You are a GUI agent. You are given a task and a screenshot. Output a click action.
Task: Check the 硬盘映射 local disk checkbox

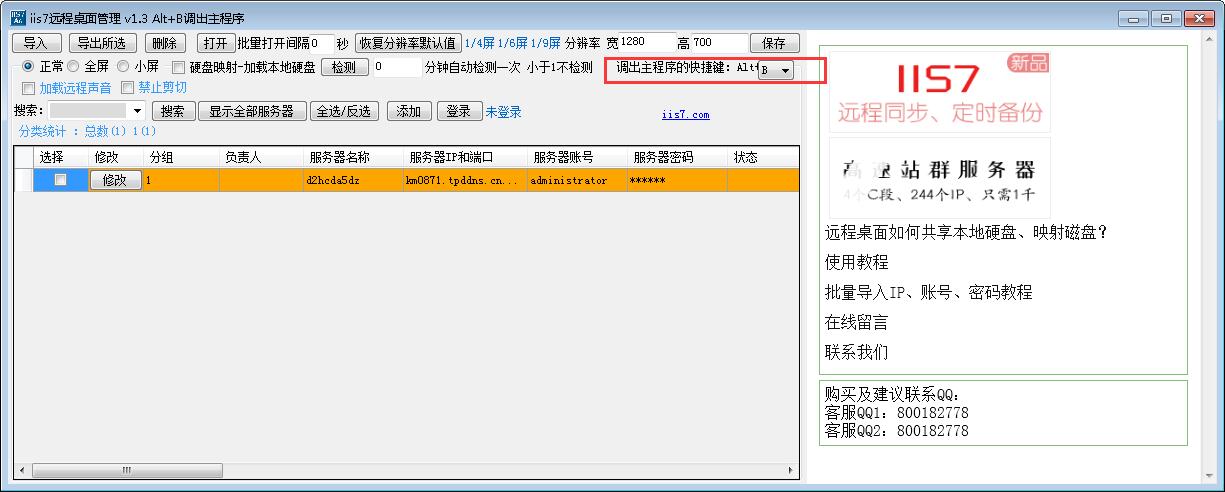point(178,68)
